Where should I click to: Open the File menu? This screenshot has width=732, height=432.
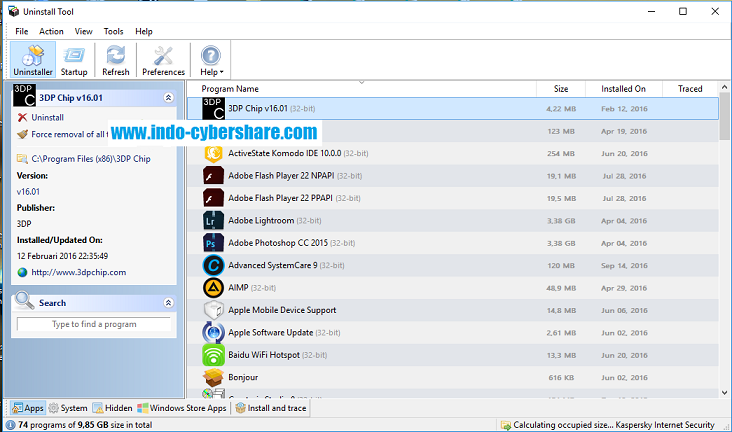[x=21, y=31]
